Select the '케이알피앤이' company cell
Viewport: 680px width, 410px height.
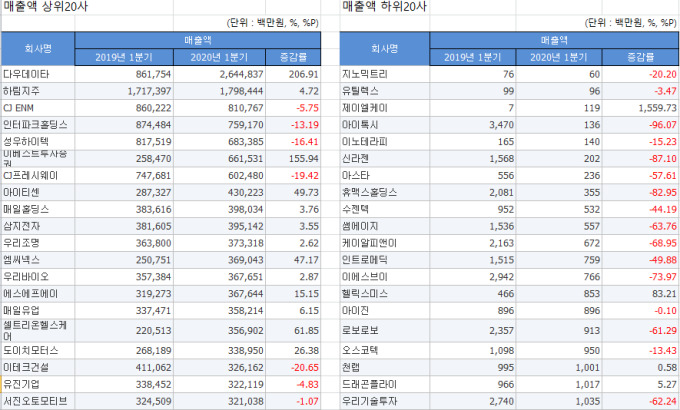pyautogui.click(x=385, y=243)
